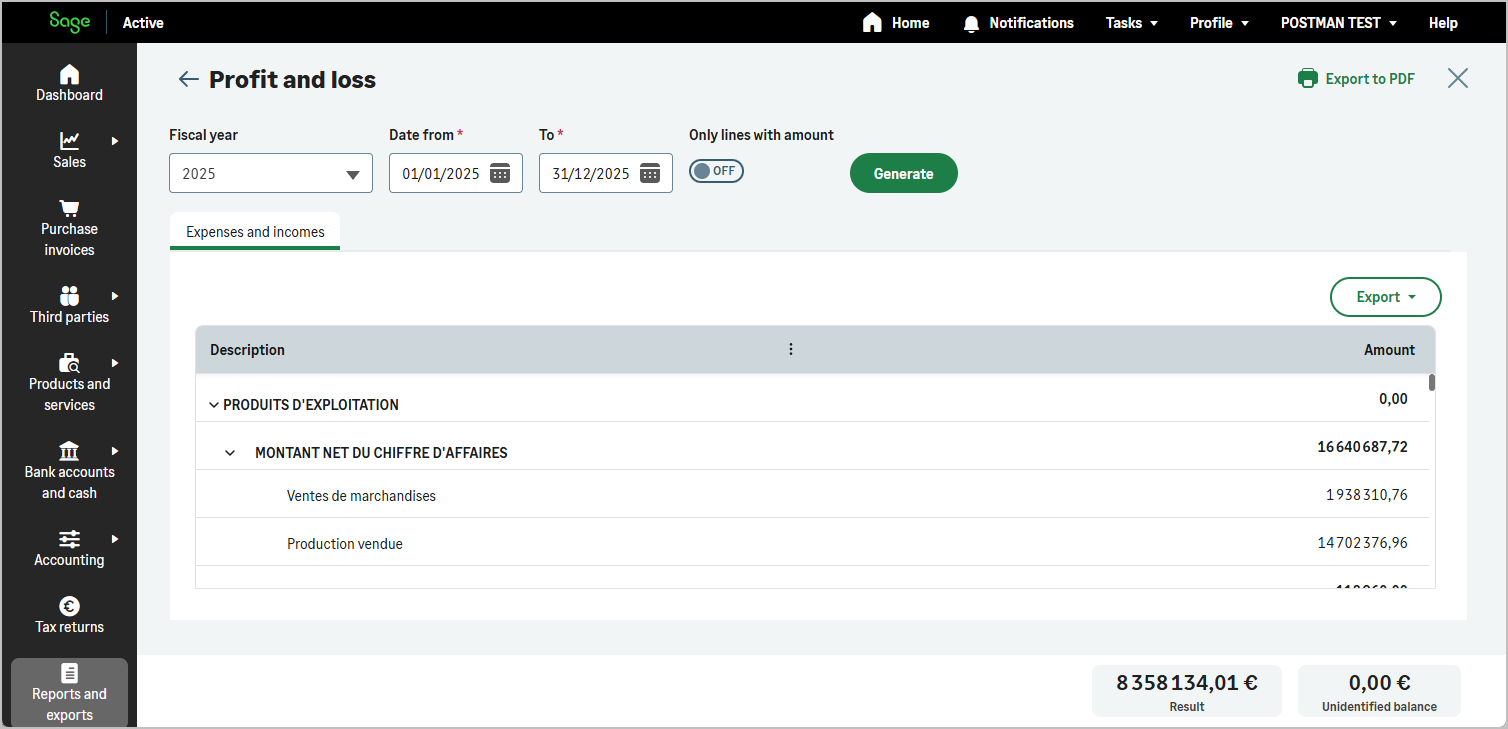Toggle Only lines with amount switch
Viewport: 1508px width, 729px height.
pos(716,171)
